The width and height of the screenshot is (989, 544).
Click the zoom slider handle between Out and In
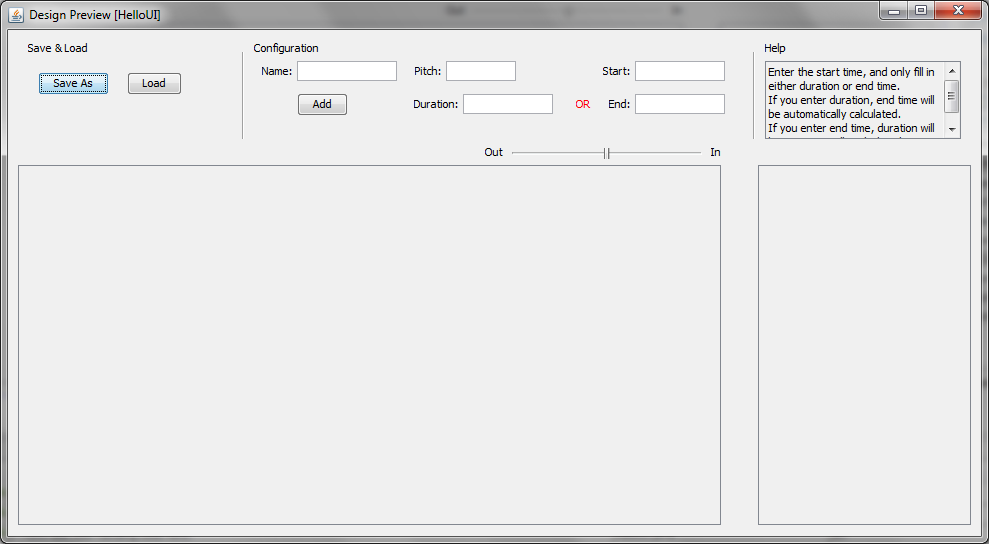(606, 153)
